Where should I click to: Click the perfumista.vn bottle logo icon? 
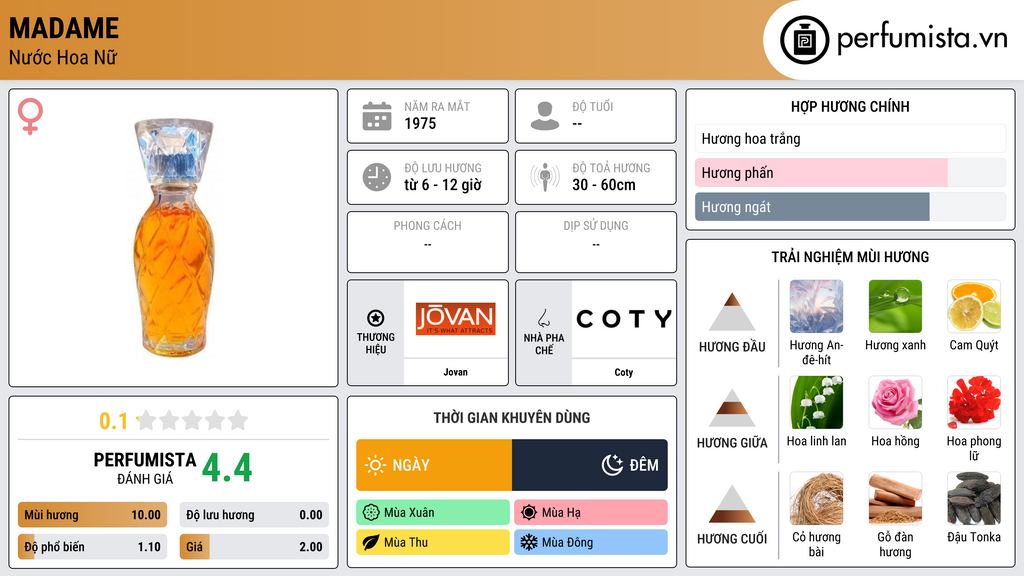[x=804, y=40]
